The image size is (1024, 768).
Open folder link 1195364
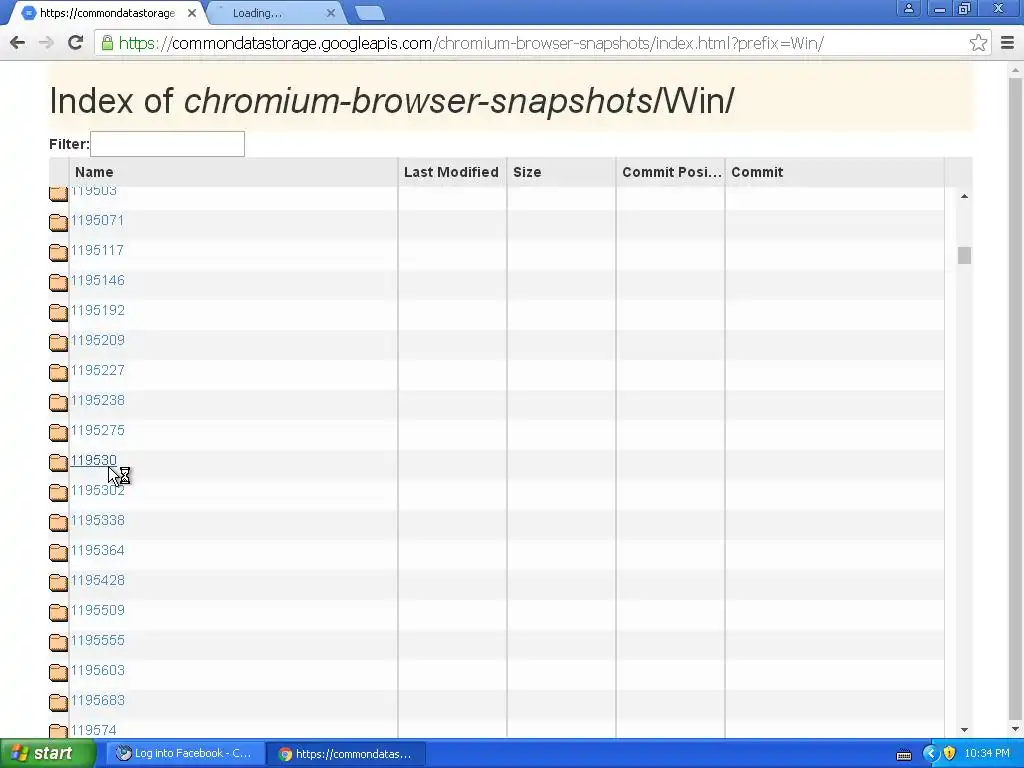click(97, 551)
